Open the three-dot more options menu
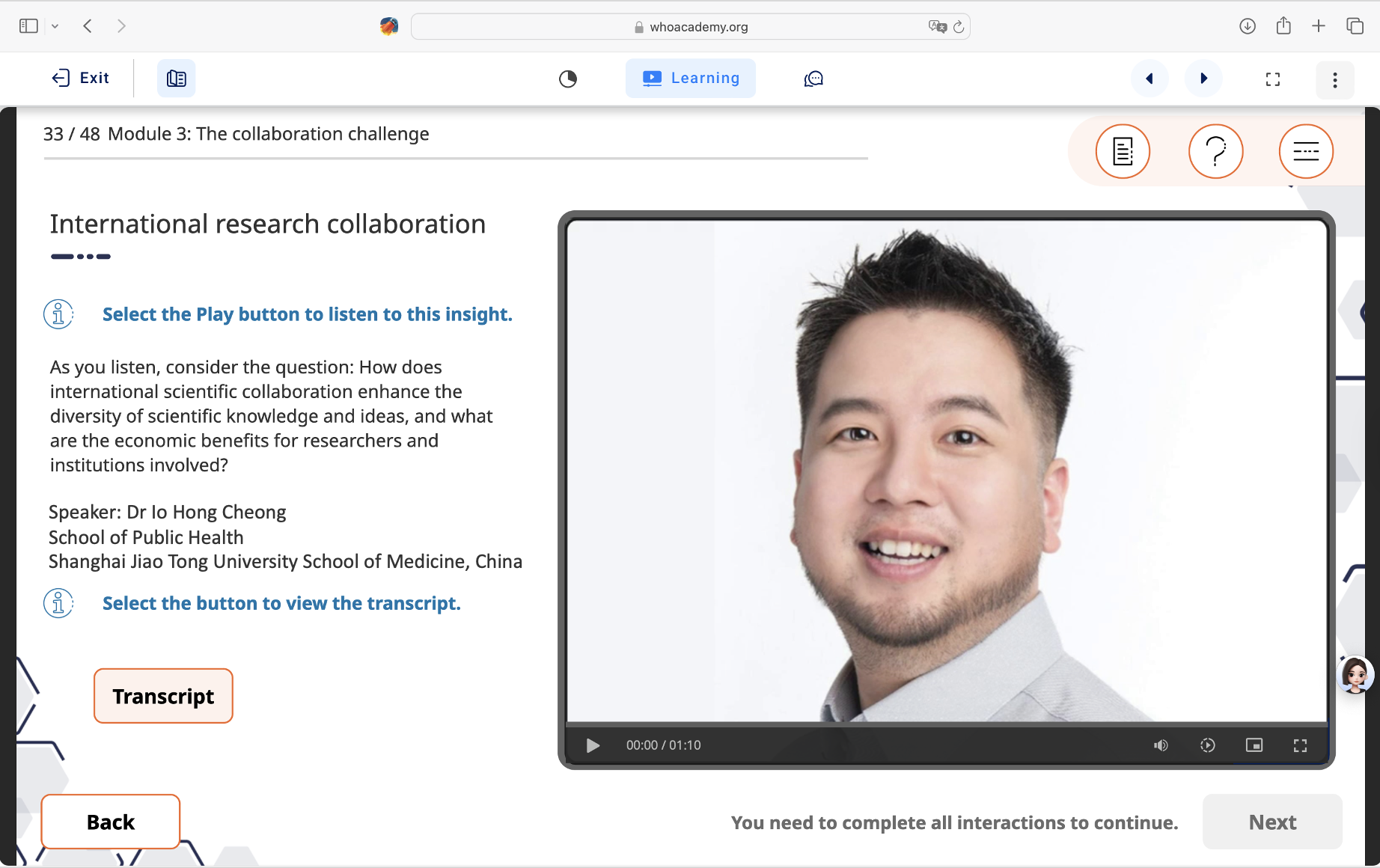 point(1334,79)
